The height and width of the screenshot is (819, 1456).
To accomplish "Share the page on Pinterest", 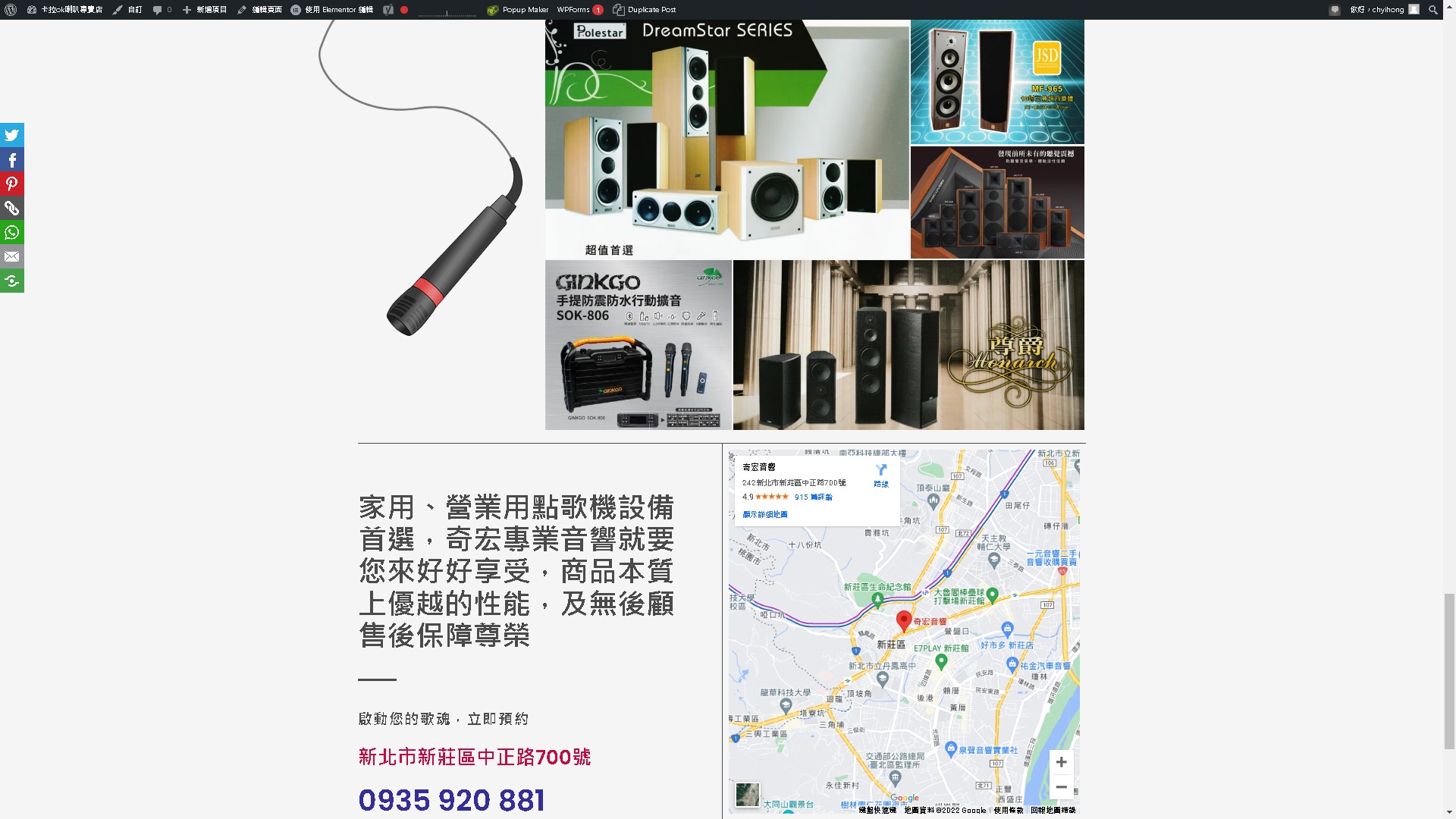I will pyautogui.click(x=12, y=184).
